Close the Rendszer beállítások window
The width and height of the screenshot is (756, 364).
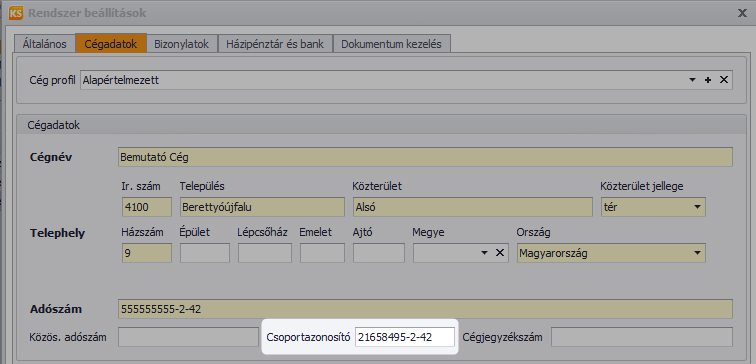[742, 13]
